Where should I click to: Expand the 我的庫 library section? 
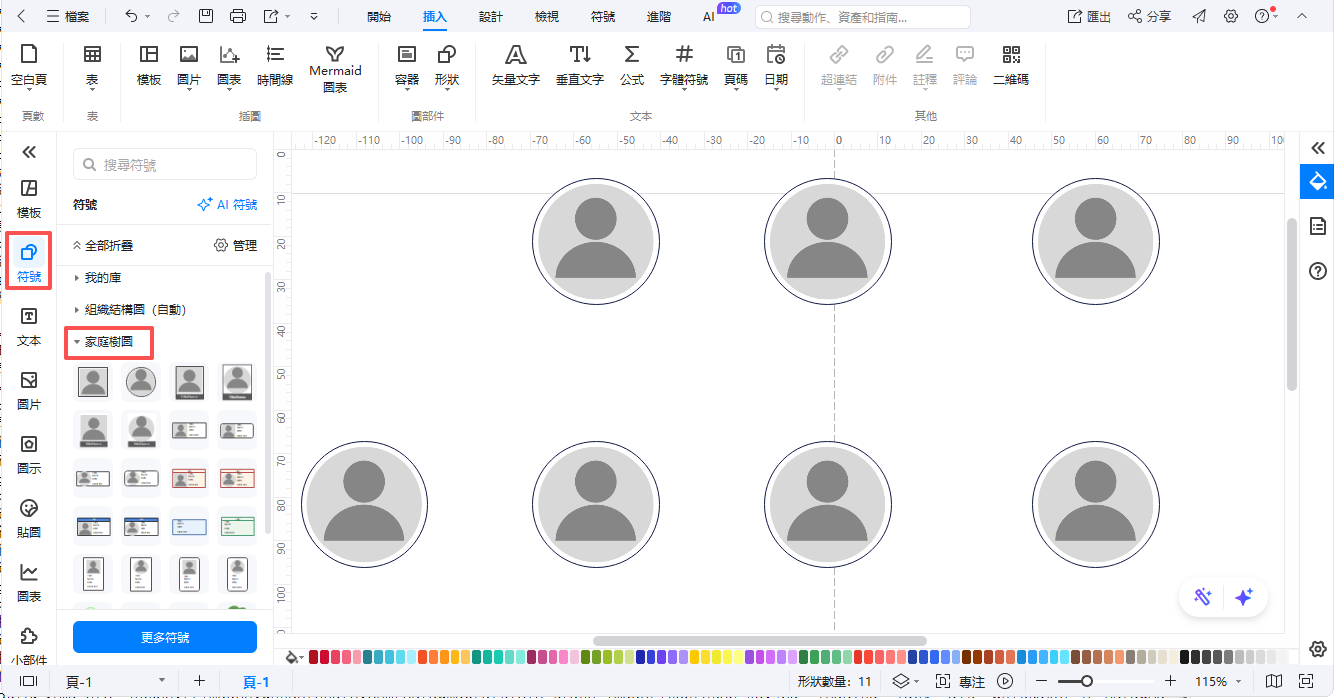tap(103, 277)
